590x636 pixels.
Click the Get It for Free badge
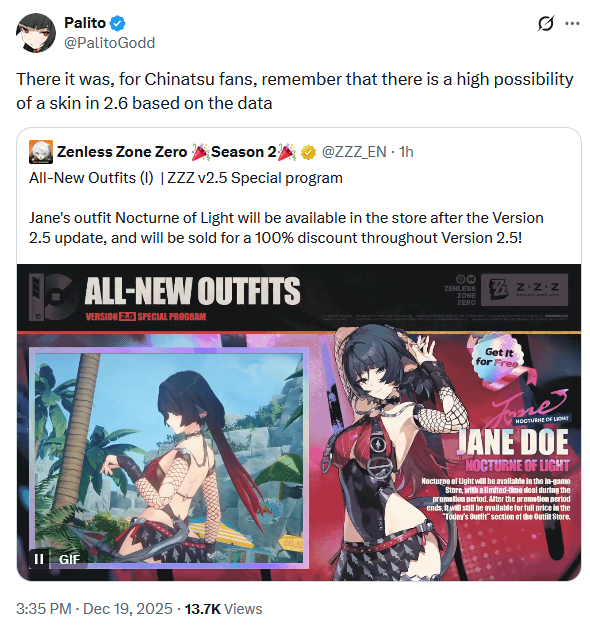click(498, 357)
